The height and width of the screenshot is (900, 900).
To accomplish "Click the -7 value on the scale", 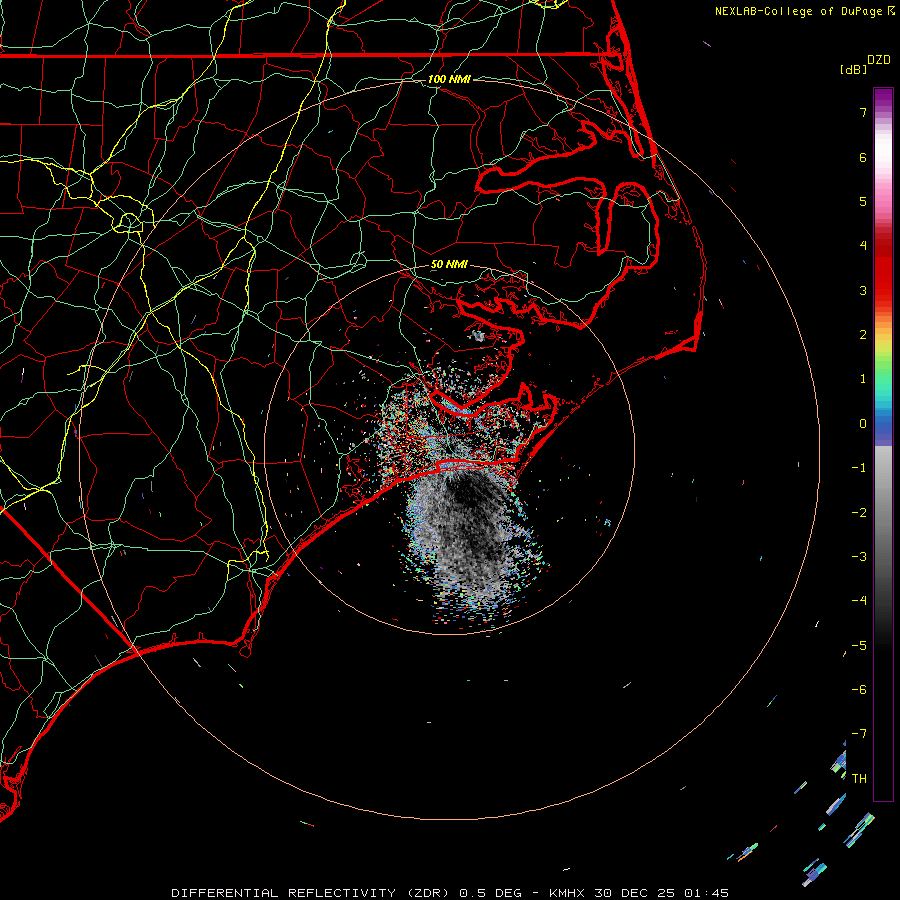I will click(859, 734).
